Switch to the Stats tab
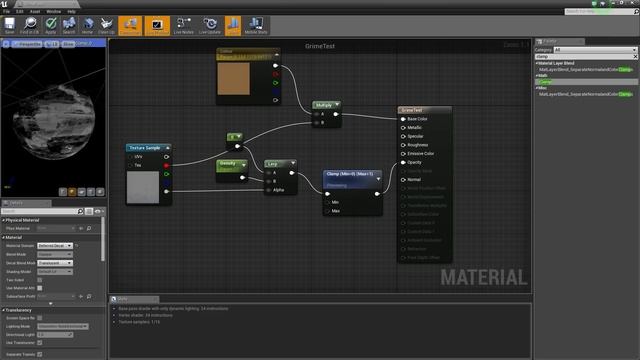Viewport: 640px width, 360px height. 134,299
